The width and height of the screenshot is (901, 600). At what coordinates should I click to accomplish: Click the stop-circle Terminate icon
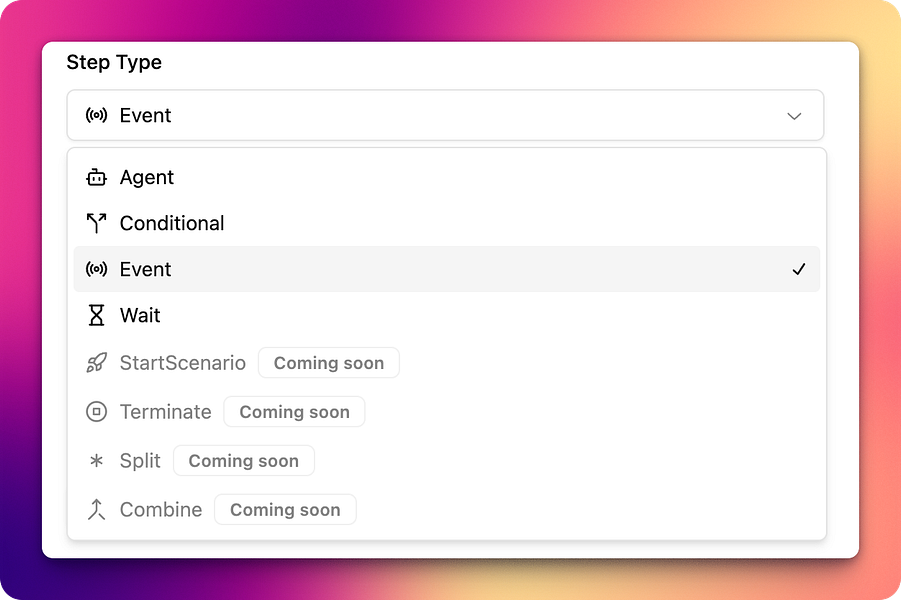pyautogui.click(x=96, y=411)
